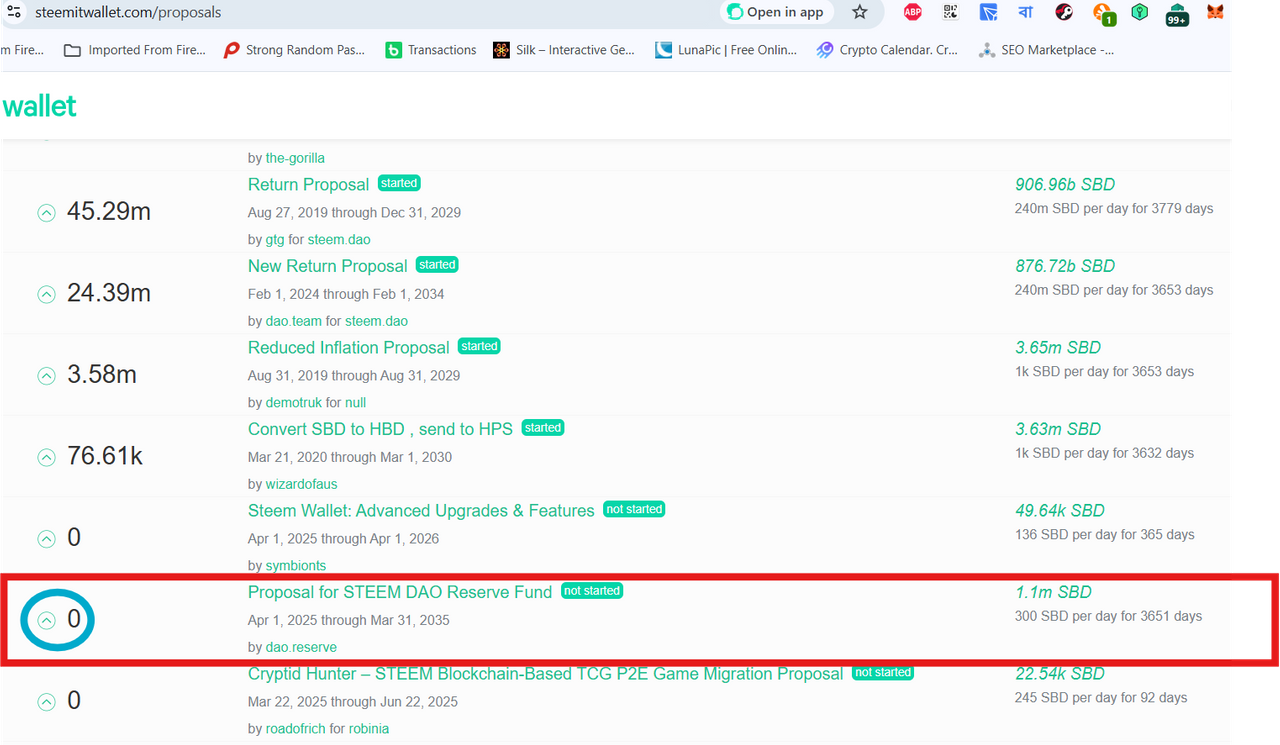This screenshot has height=745, width=1280.
Task: Open Convert SBD to HBD, send to HPS
Action: [x=380, y=429]
